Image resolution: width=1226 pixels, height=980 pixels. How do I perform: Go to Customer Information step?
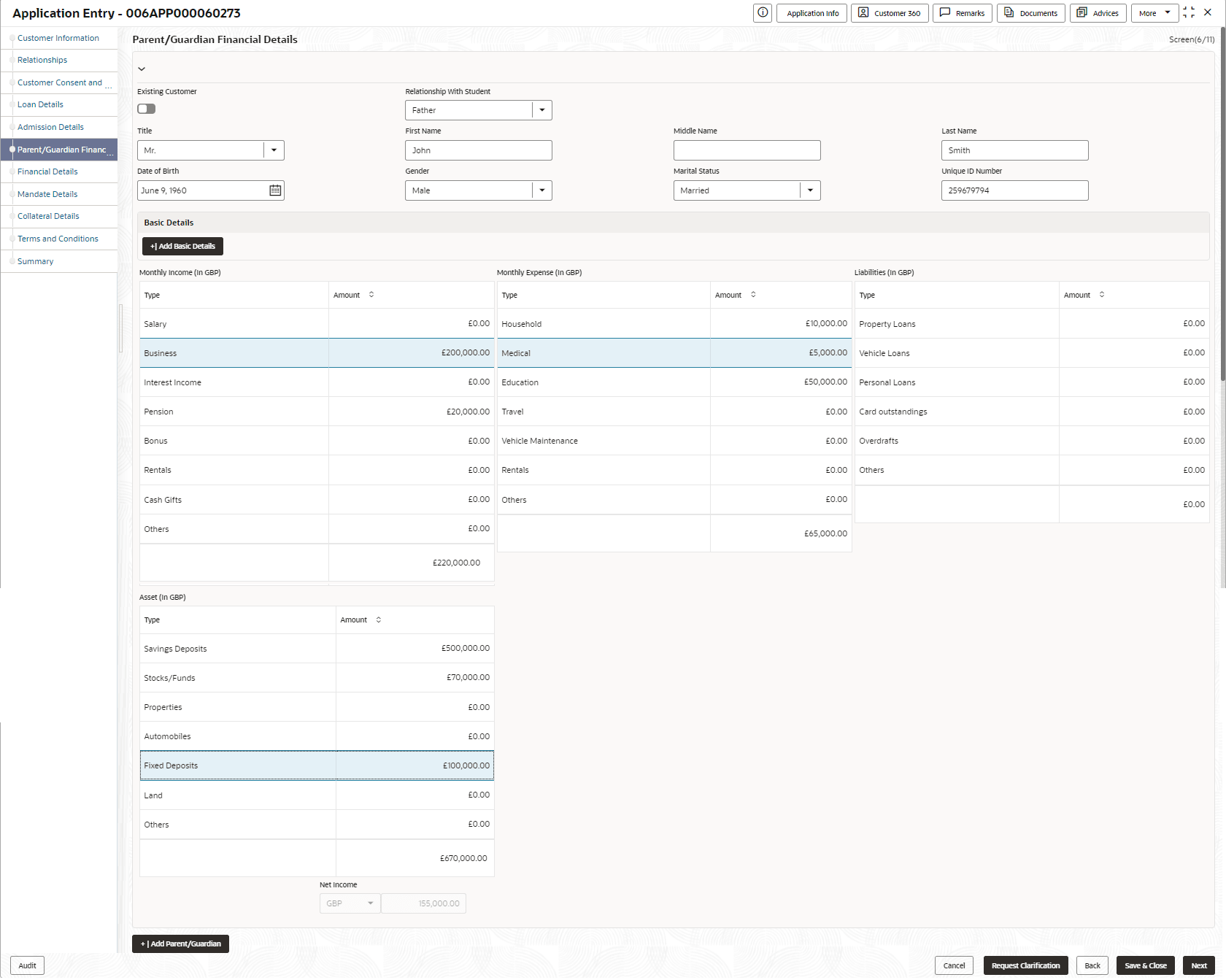(58, 38)
